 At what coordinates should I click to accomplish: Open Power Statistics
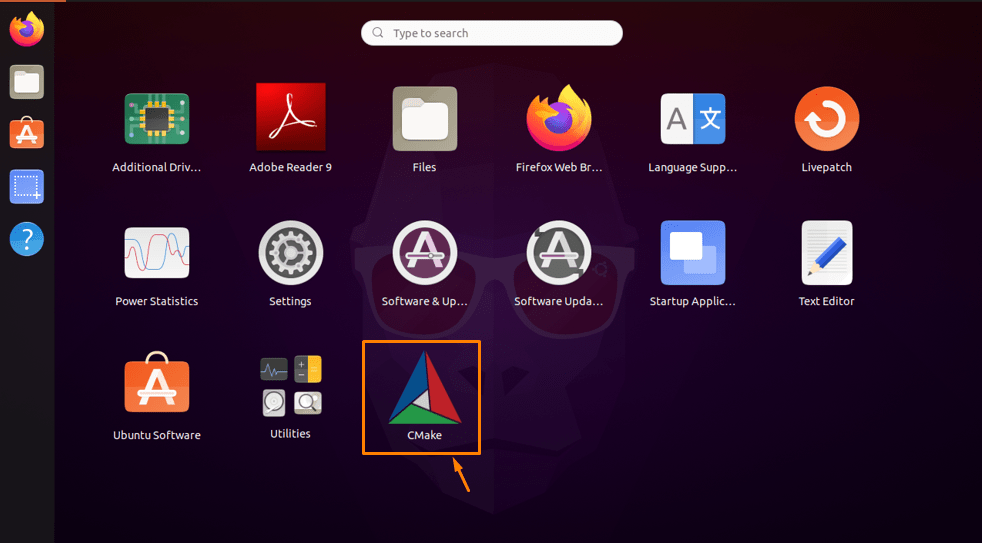(x=157, y=253)
